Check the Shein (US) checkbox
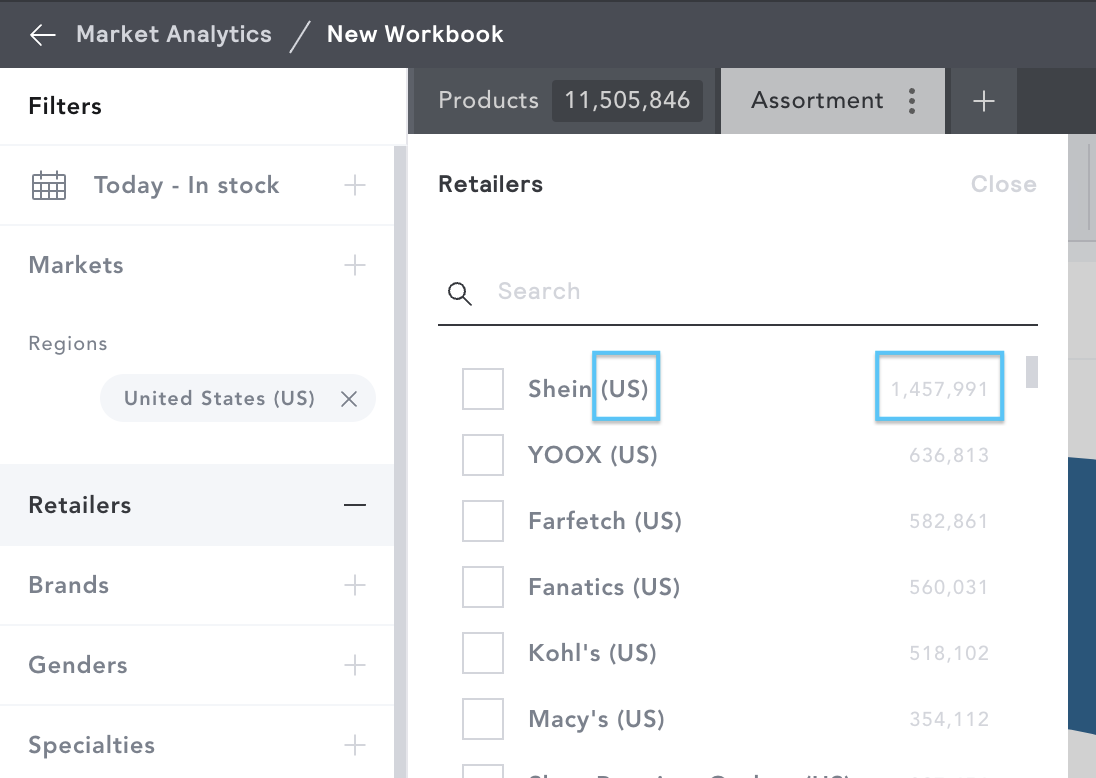The height and width of the screenshot is (778, 1096). pyautogui.click(x=483, y=389)
